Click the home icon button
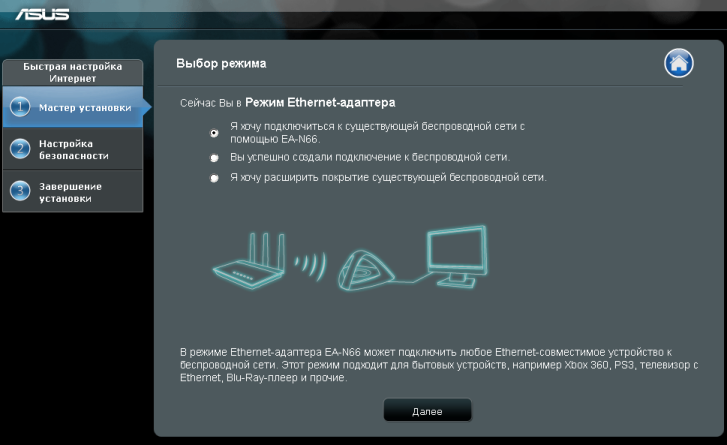The image size is (727, 445). (679, 63)
